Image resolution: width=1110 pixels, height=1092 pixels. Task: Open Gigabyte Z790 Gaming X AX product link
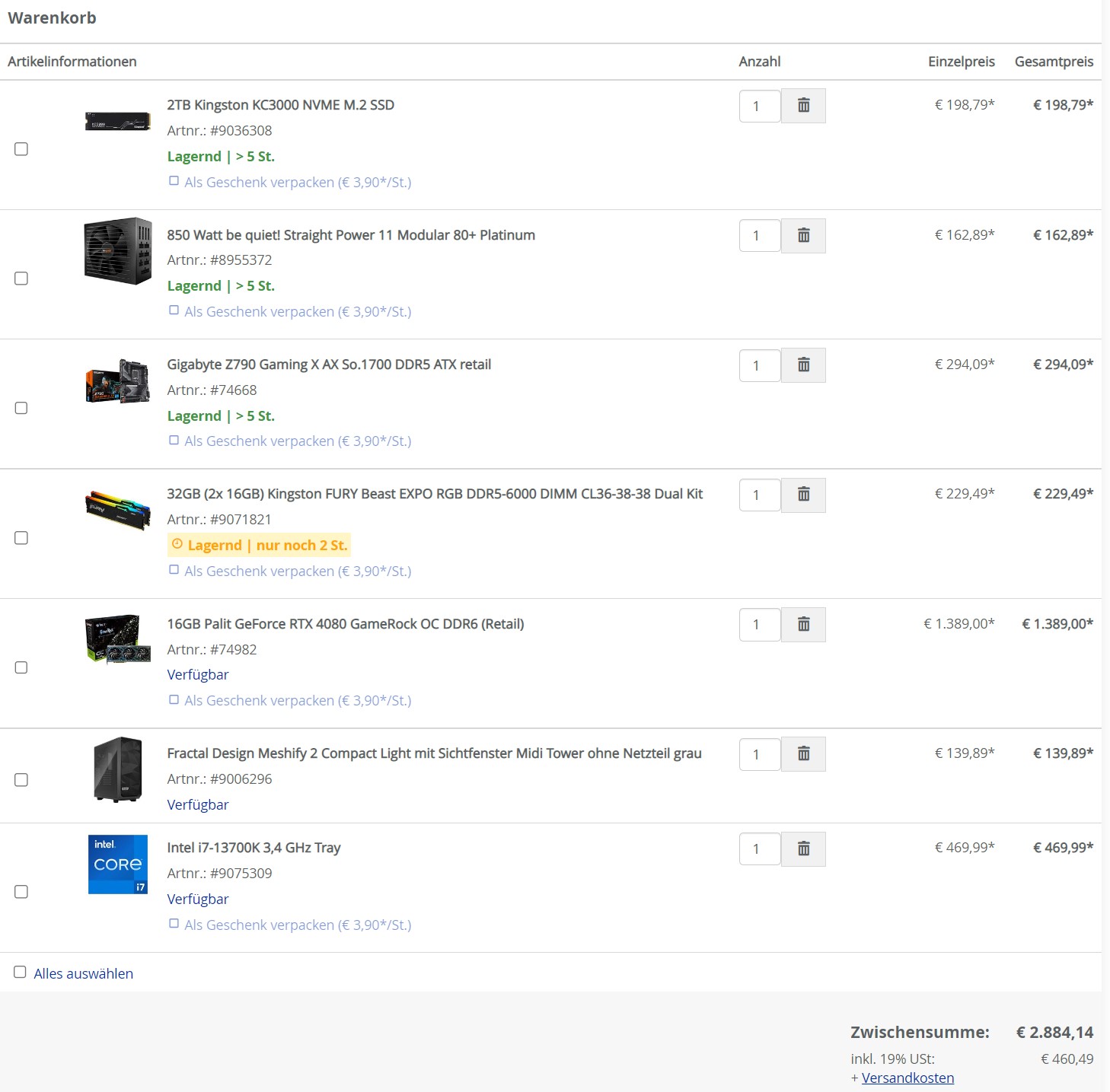[329, 365]
